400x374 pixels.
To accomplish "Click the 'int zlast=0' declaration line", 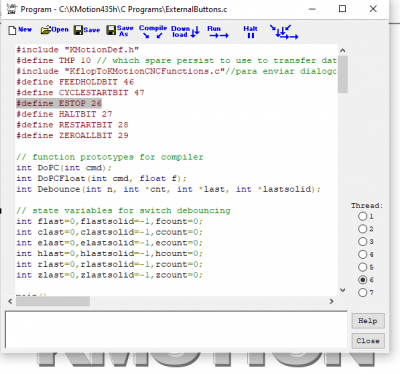I will point(109,275).
